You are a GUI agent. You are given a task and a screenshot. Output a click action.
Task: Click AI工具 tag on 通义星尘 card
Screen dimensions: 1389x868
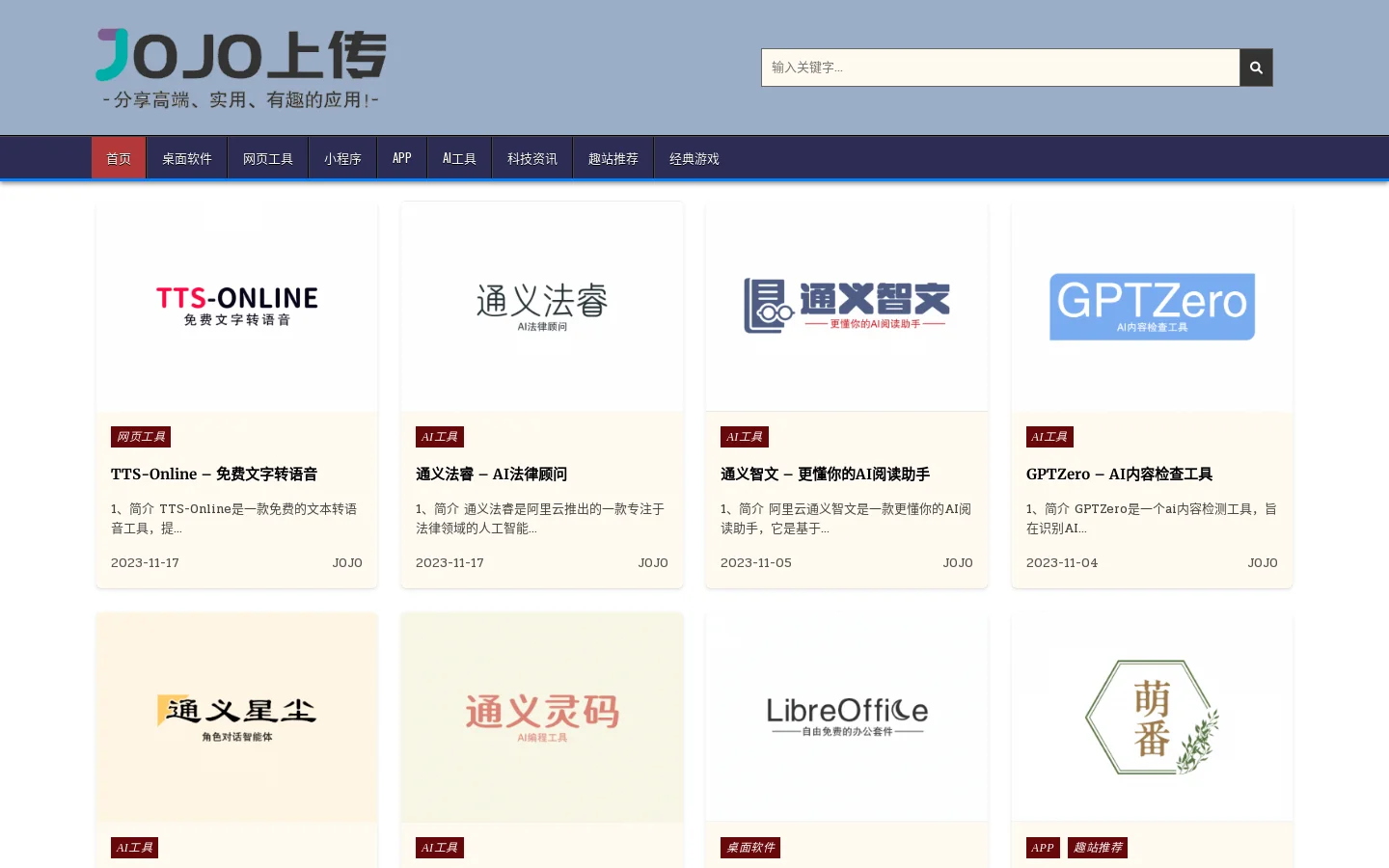(x=135, y=848)
